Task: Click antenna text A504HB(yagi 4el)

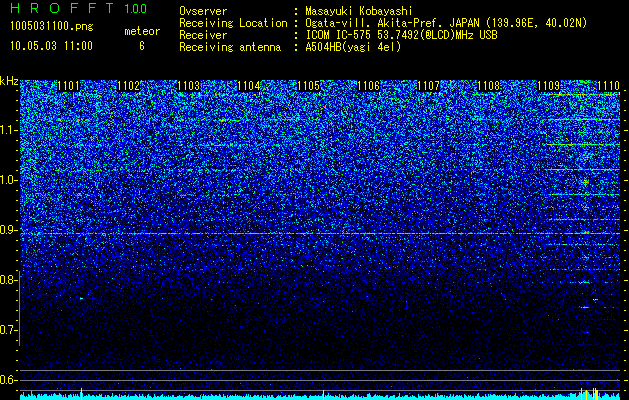Action: (353, 47)
